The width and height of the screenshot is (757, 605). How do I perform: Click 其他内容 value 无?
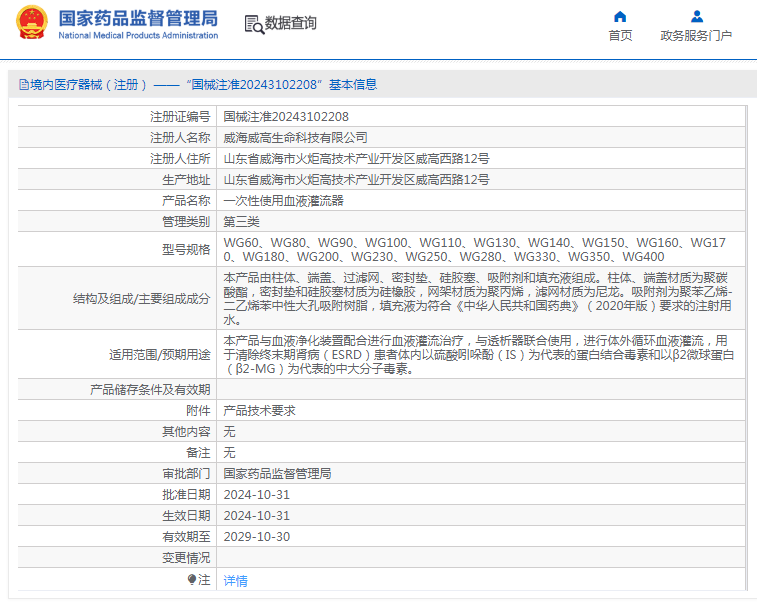coord(229,431)
